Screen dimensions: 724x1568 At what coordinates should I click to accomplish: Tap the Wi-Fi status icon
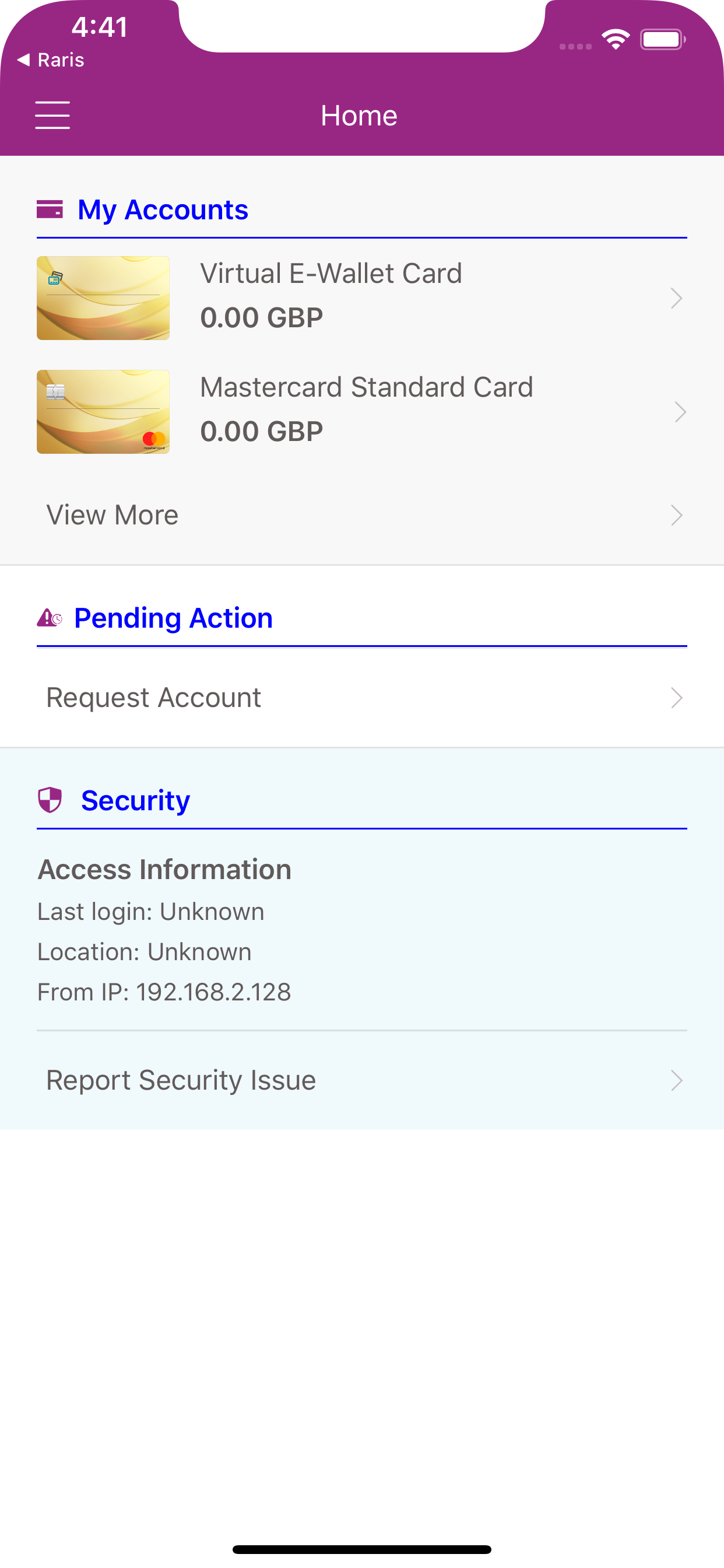coord(616,40)
